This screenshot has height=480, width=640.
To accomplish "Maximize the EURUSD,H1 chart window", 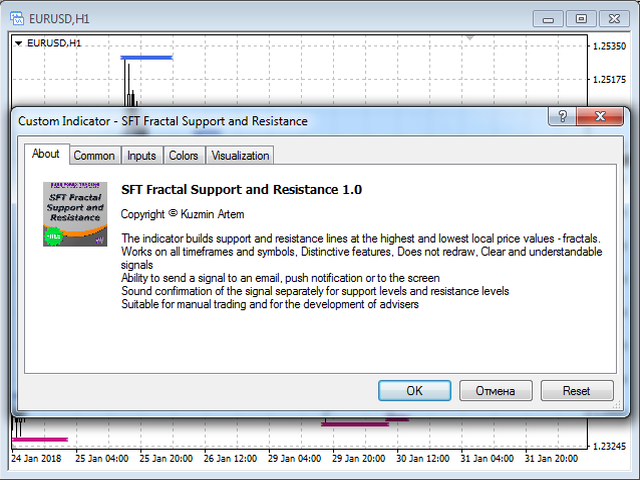I will coord(581,19).
